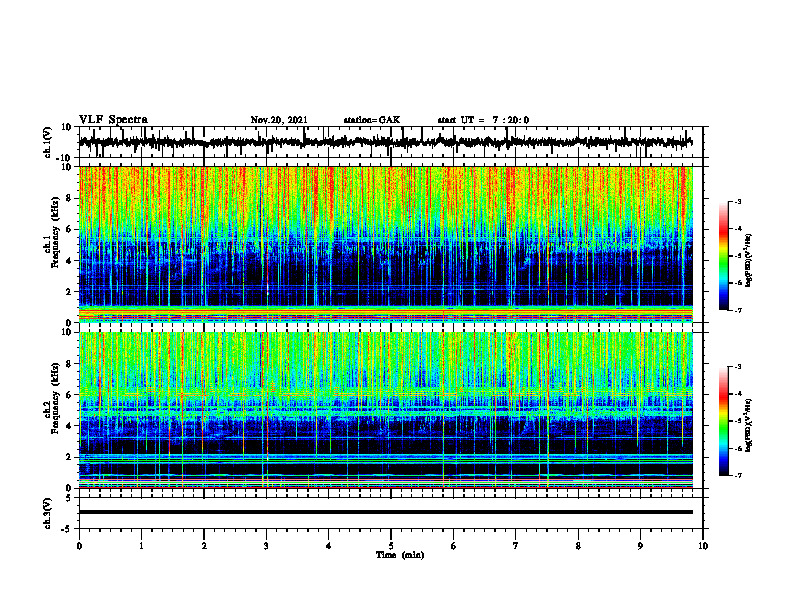Click the "4" kHz tick on ch.2 spectrogram
This screenshot has height=612, width=792.
(x=68, y=426)
